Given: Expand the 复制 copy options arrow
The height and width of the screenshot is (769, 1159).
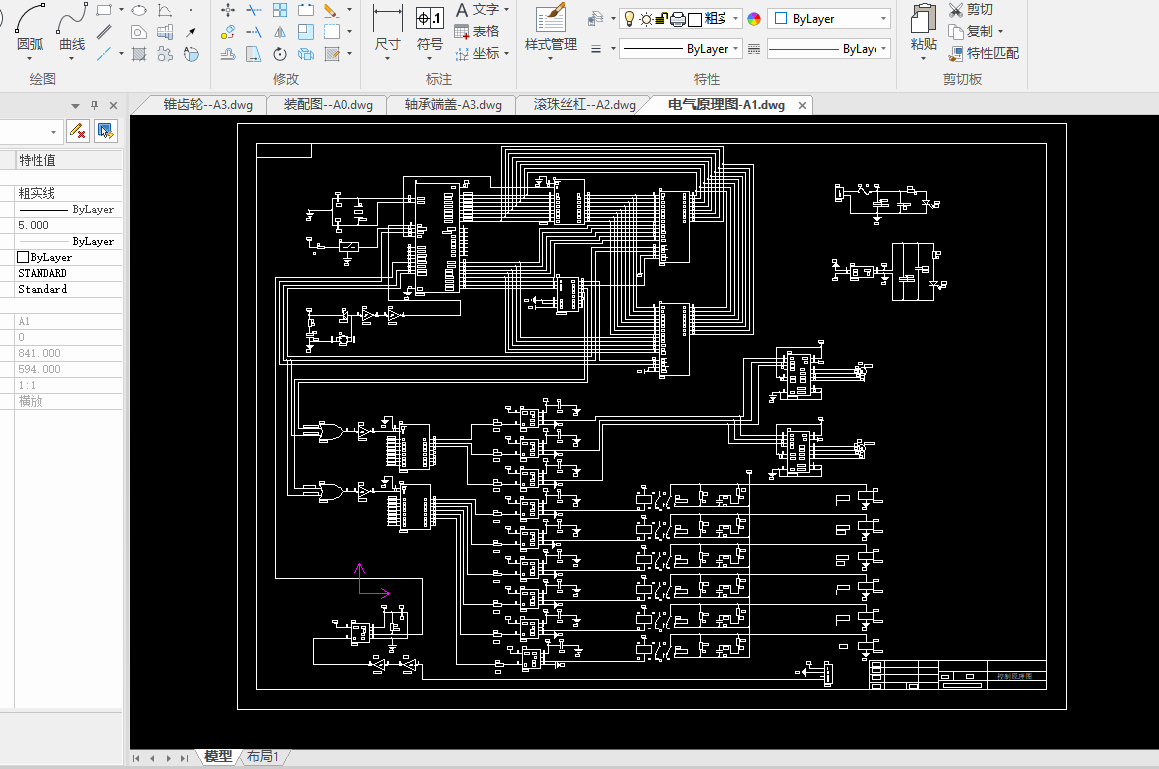Looking at the screenshot, I should pyautogui.click(x=1001, y=32).
